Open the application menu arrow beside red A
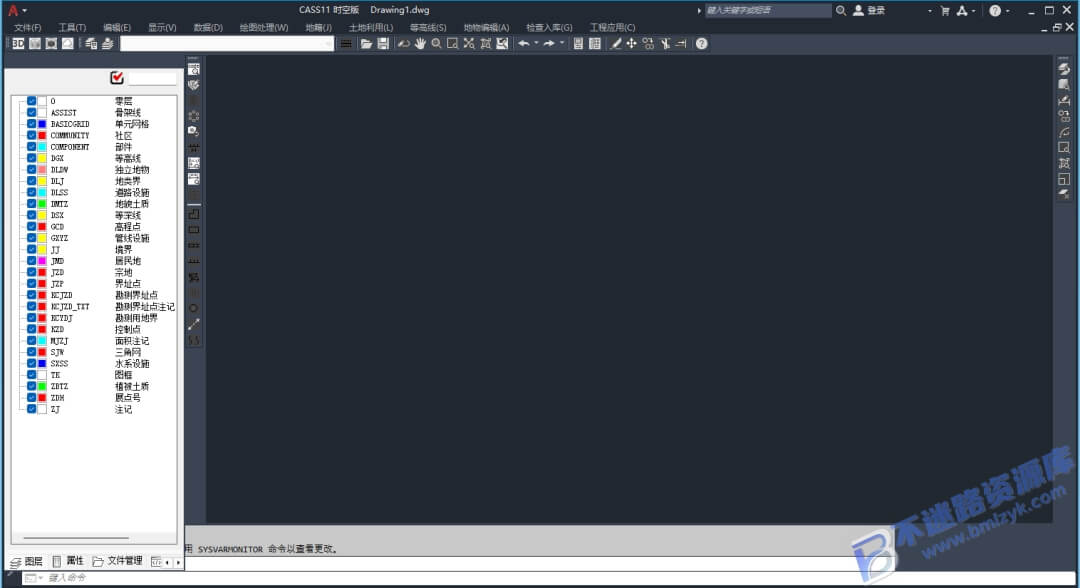Viewport: 1080px width, 588px height. [25, 10]
